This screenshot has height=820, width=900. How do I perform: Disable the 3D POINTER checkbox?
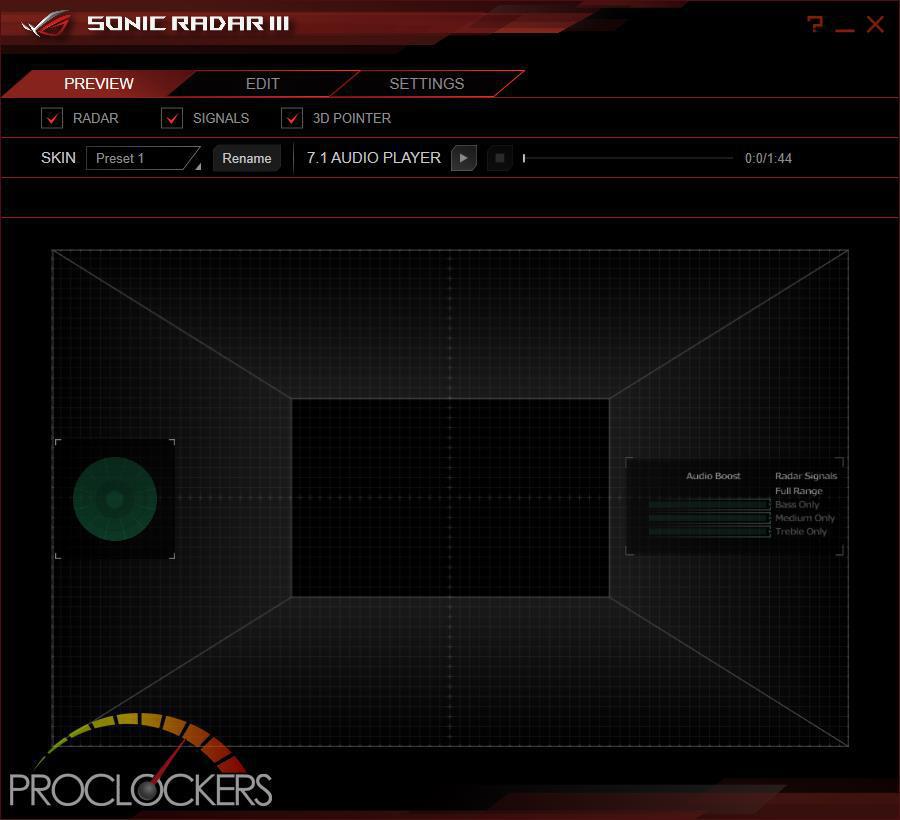(x=292, y=118)
